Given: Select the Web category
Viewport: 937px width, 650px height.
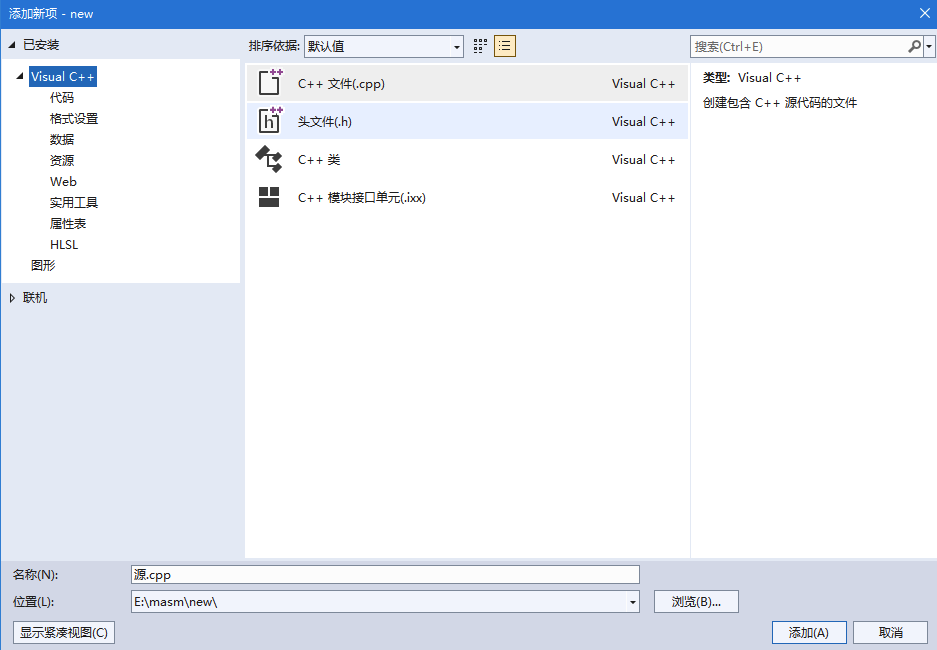Looking at the screenshot, I should tap(63, 181).
